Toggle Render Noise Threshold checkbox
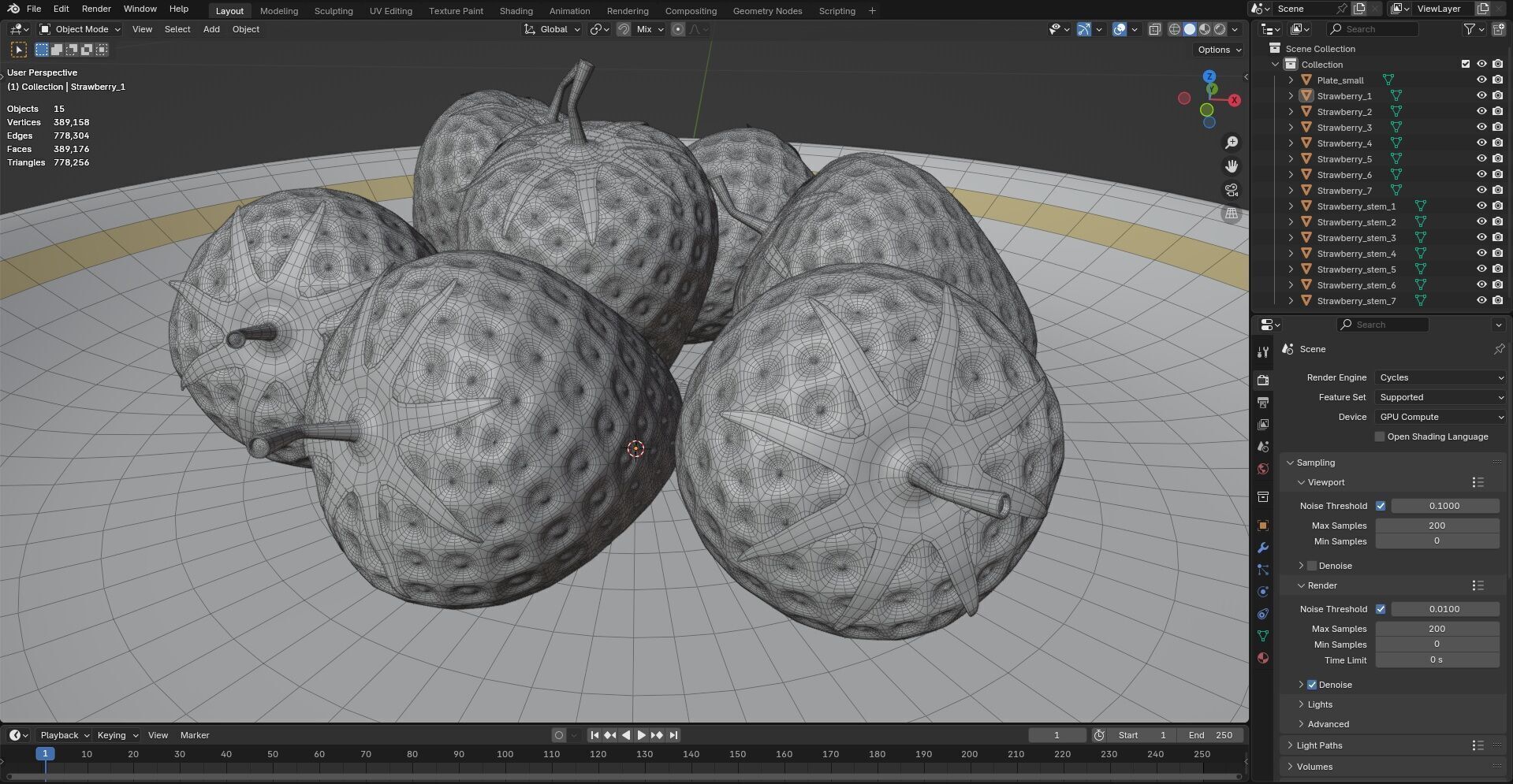The image size is (1513, 784). pyautogui.click(x=1381, y=609)
